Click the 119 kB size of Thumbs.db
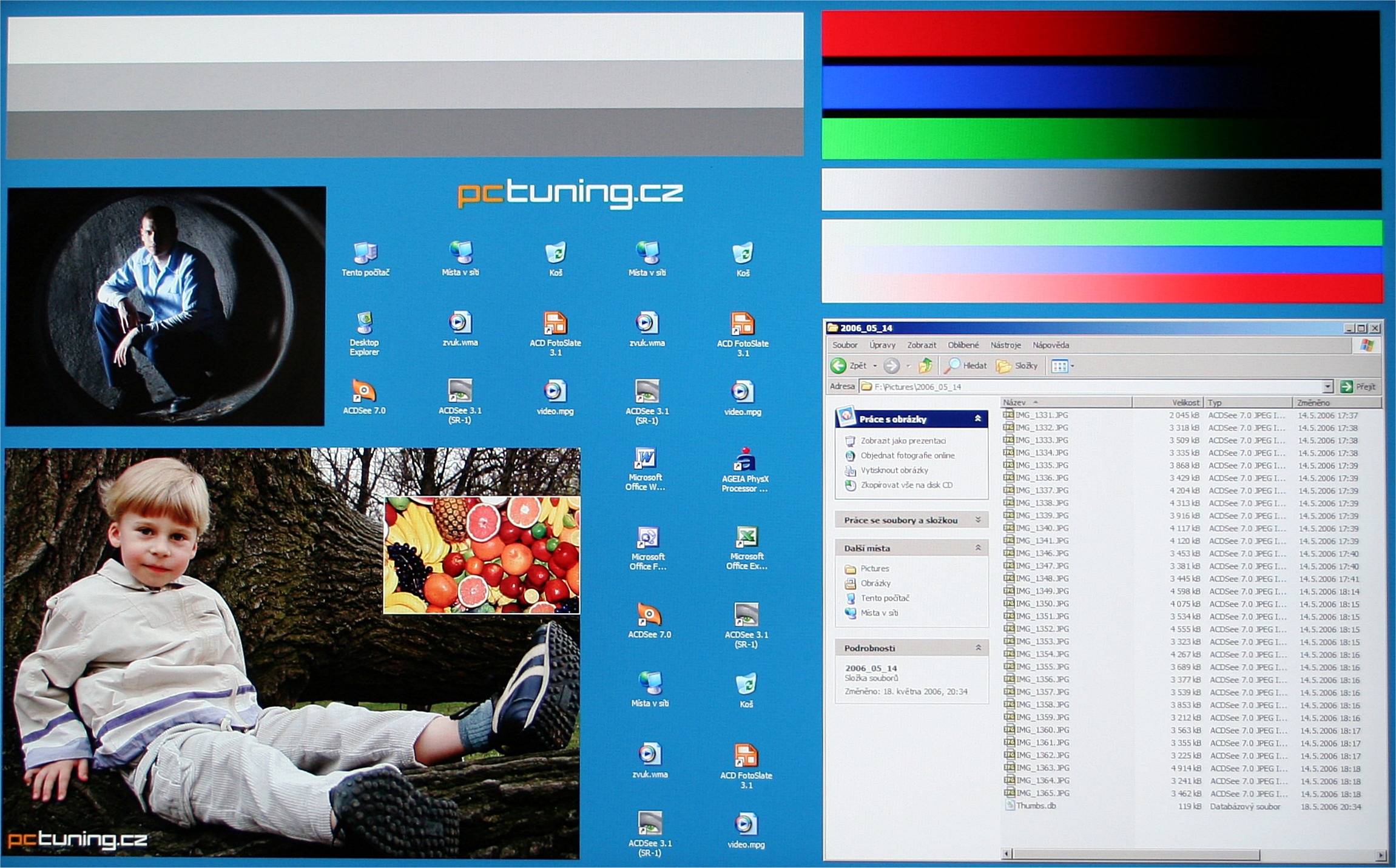Image resolution: width=1396 pixels, height=868 pixels. (1189, 806)
